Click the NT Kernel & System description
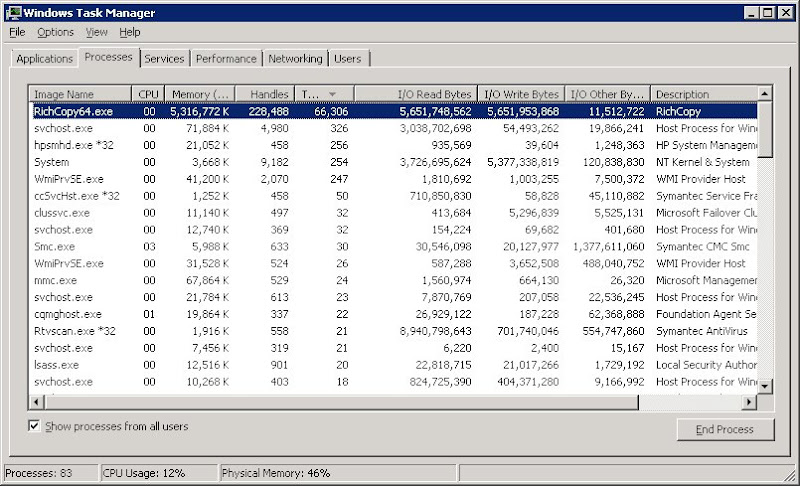 pos(703,162)
